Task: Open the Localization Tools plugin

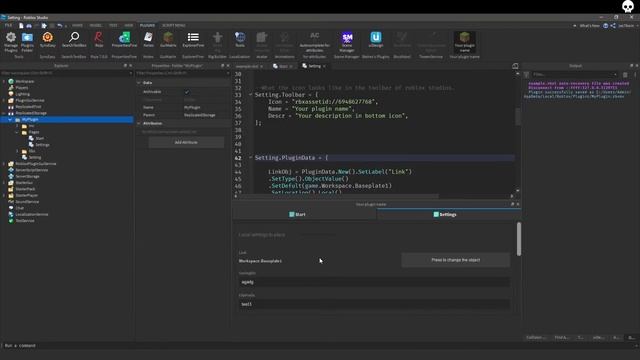Action: pyautogui.click(x=240, y=40)
